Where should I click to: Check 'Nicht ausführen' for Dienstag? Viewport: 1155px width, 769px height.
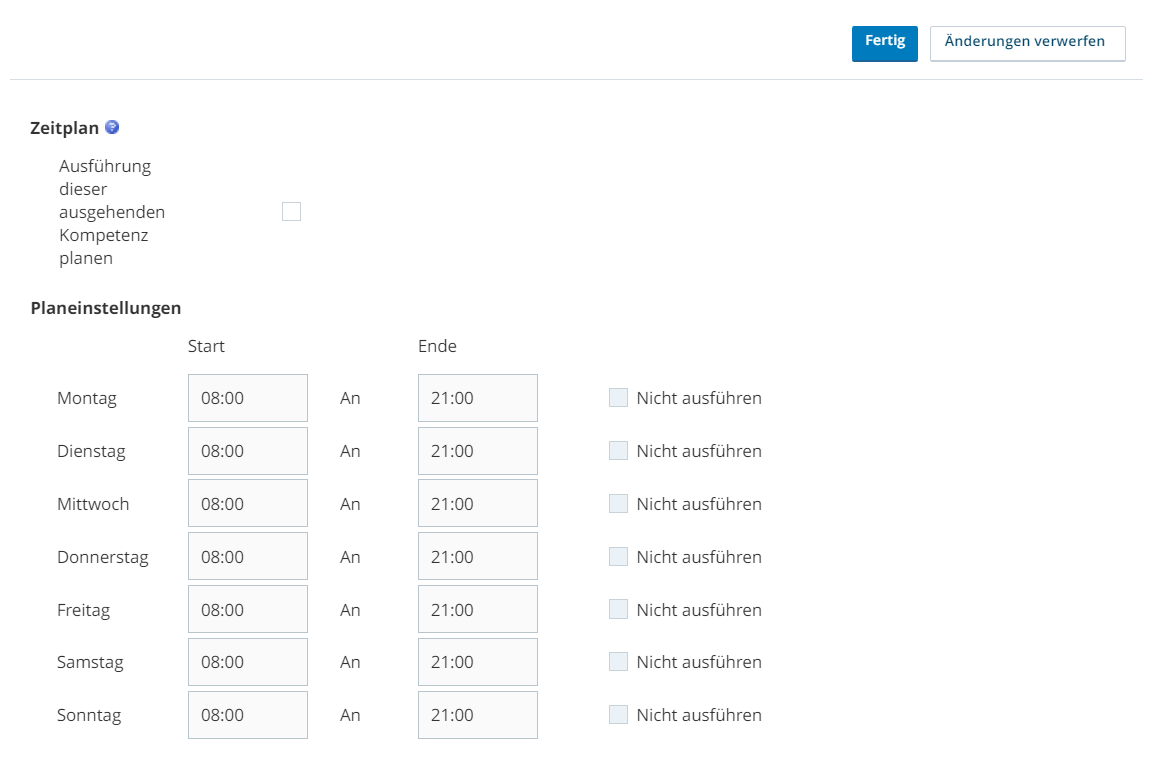(619, 451)
